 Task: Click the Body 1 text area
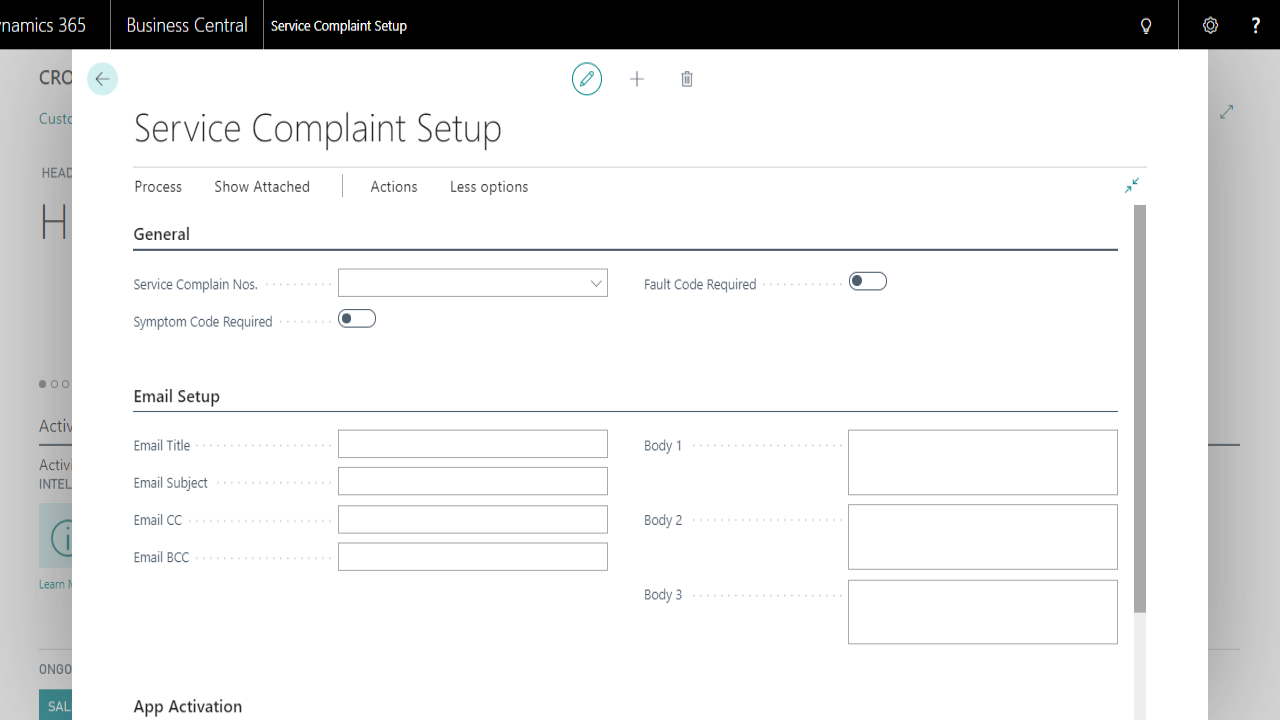[x=982, y=462]
